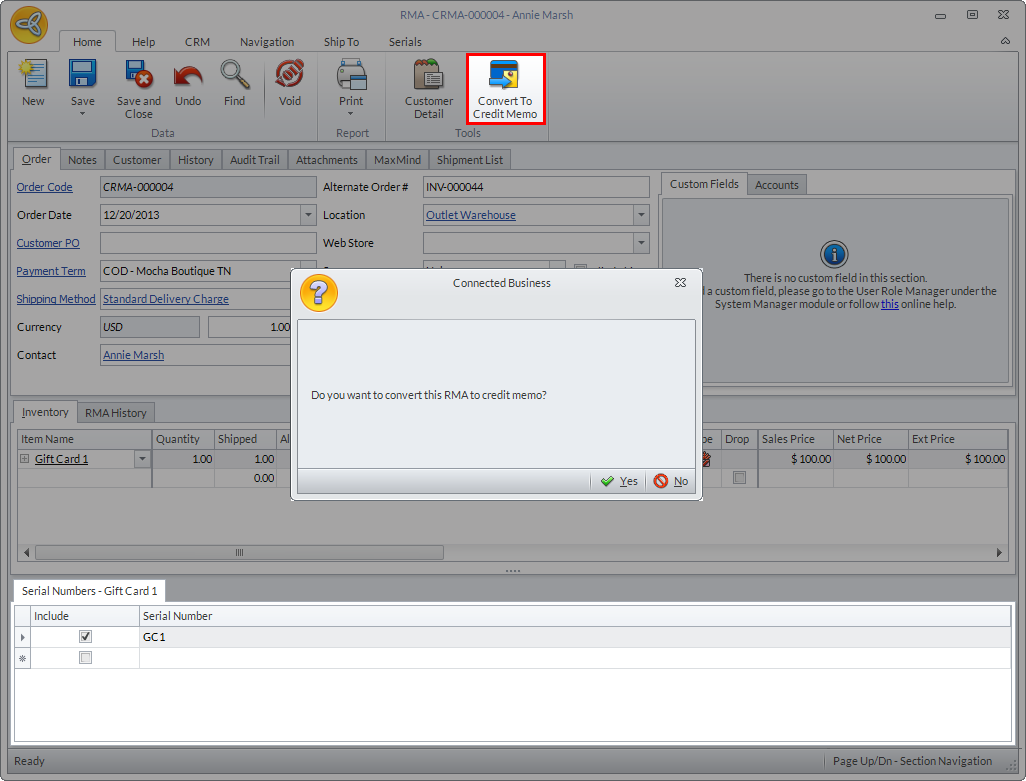1026x781 pixels.
Task: Click No in the dialog
Action: (671, 481)
